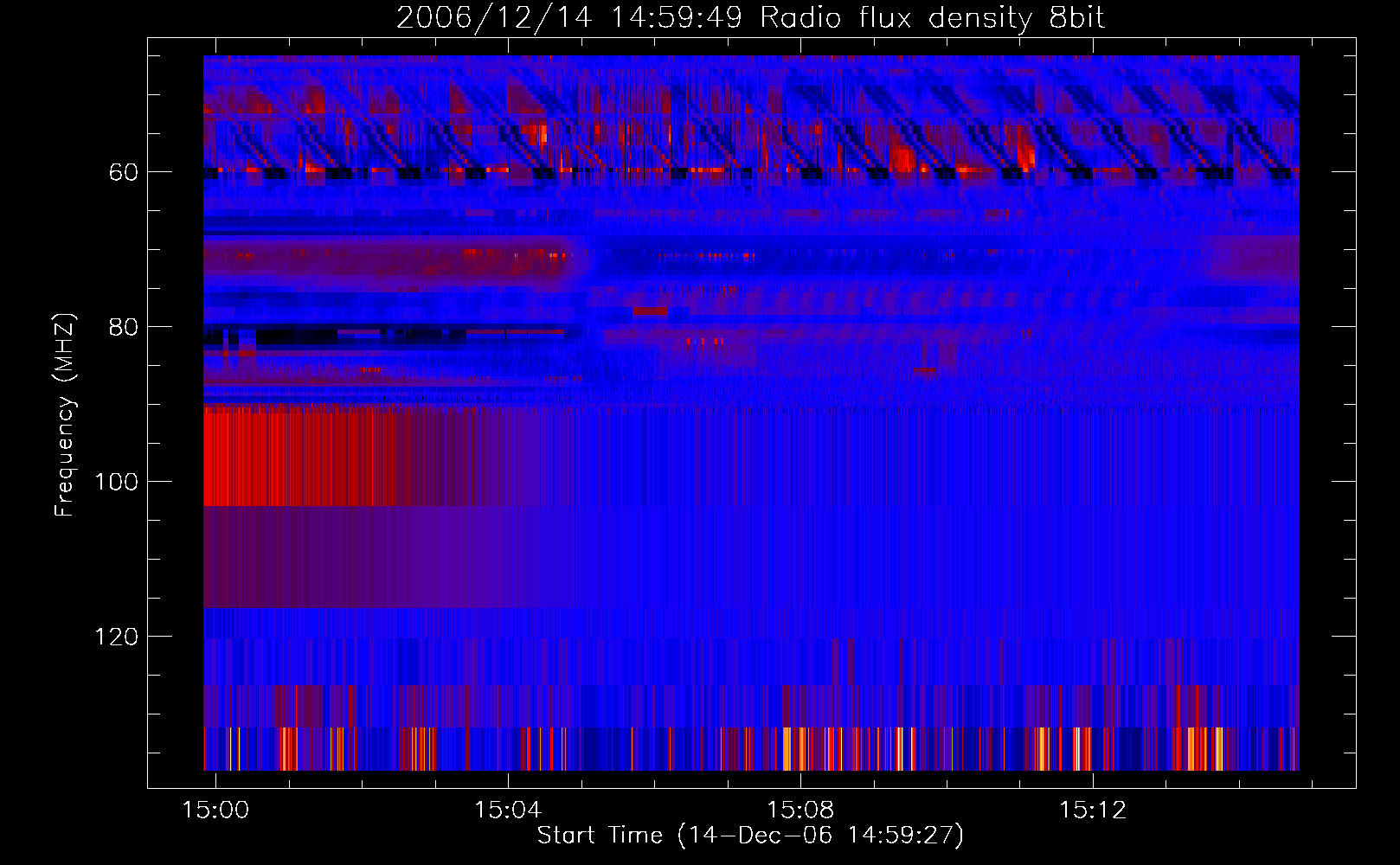1400x865 pixels.
Task: Click the 100 MHz frequency tick label
Action: click(x=116, y=482)
